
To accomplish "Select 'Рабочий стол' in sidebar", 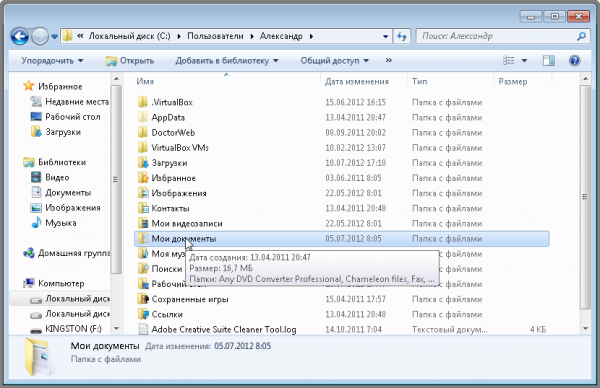I will 73,117.
